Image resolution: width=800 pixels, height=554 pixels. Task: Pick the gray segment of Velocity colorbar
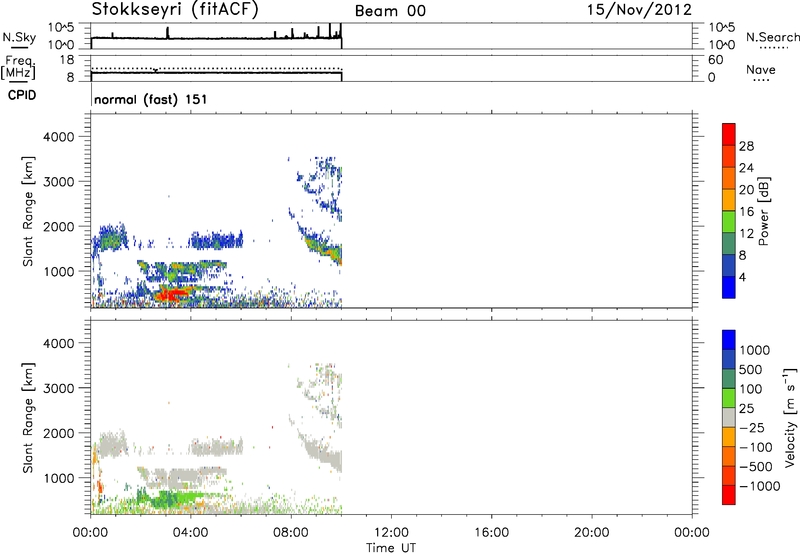(x=729, y=417)
